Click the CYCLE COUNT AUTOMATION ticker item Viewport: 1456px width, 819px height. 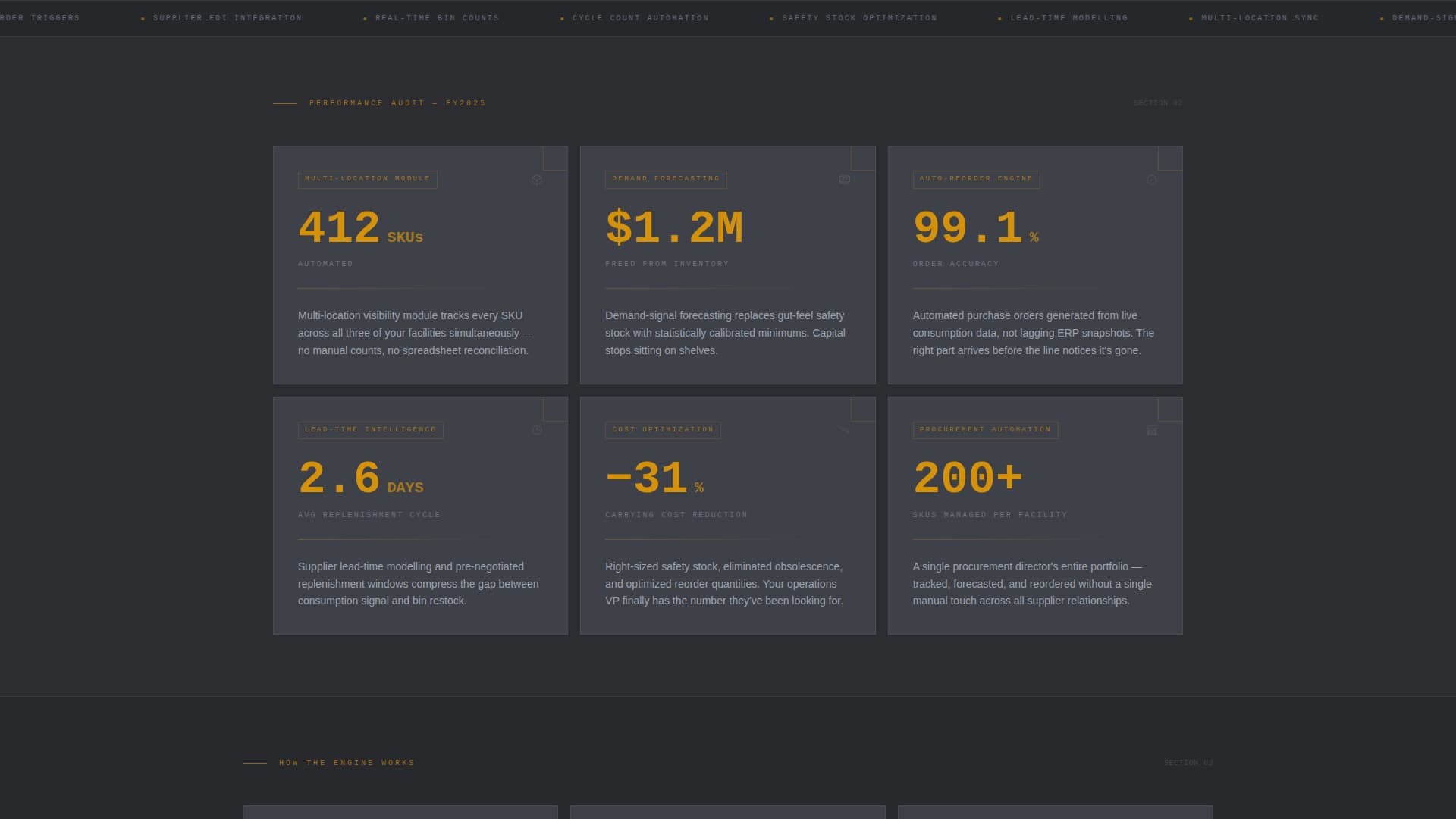[635, 18]
